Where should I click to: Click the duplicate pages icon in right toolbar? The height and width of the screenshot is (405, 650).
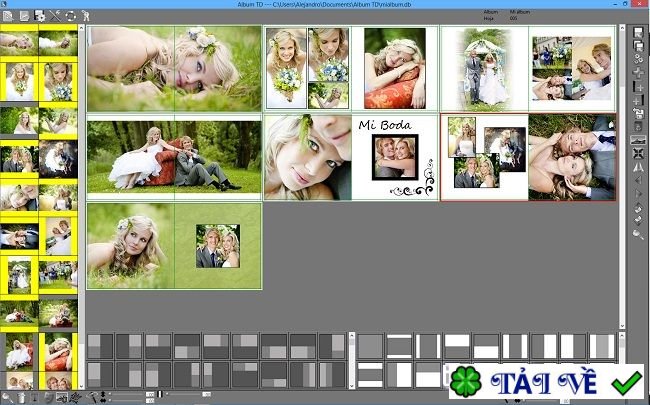pos(638,46)
